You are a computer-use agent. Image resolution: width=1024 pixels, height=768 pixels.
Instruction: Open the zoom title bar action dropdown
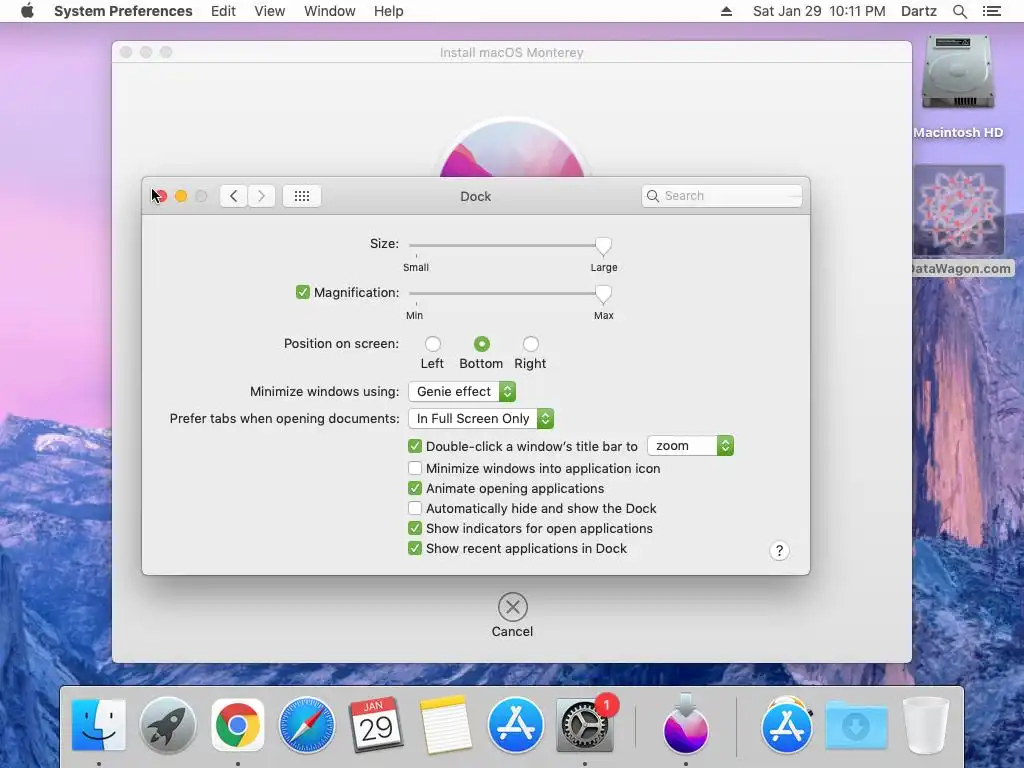coord(691,445)
